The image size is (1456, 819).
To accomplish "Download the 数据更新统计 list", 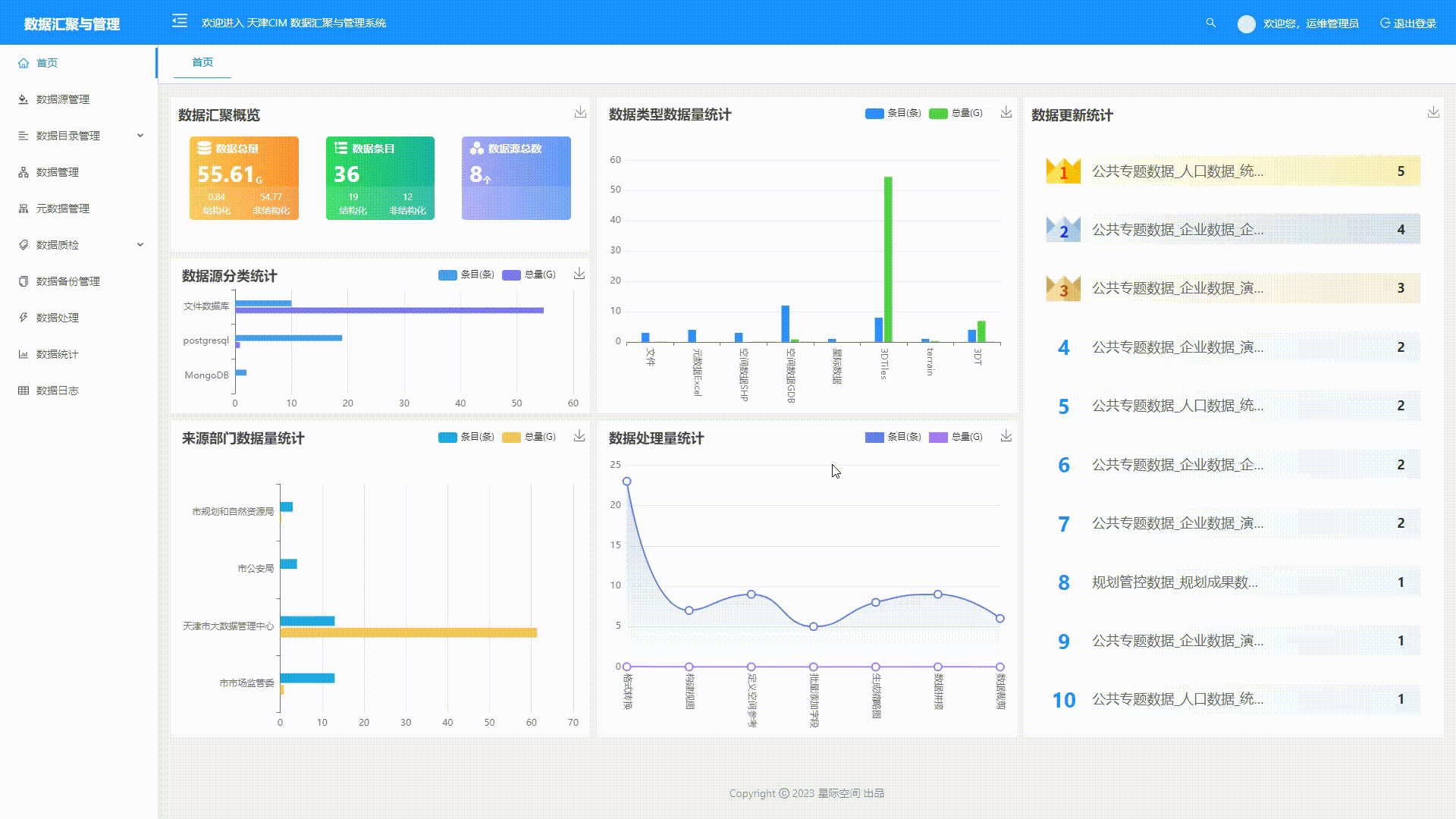I will (1433, 112).
